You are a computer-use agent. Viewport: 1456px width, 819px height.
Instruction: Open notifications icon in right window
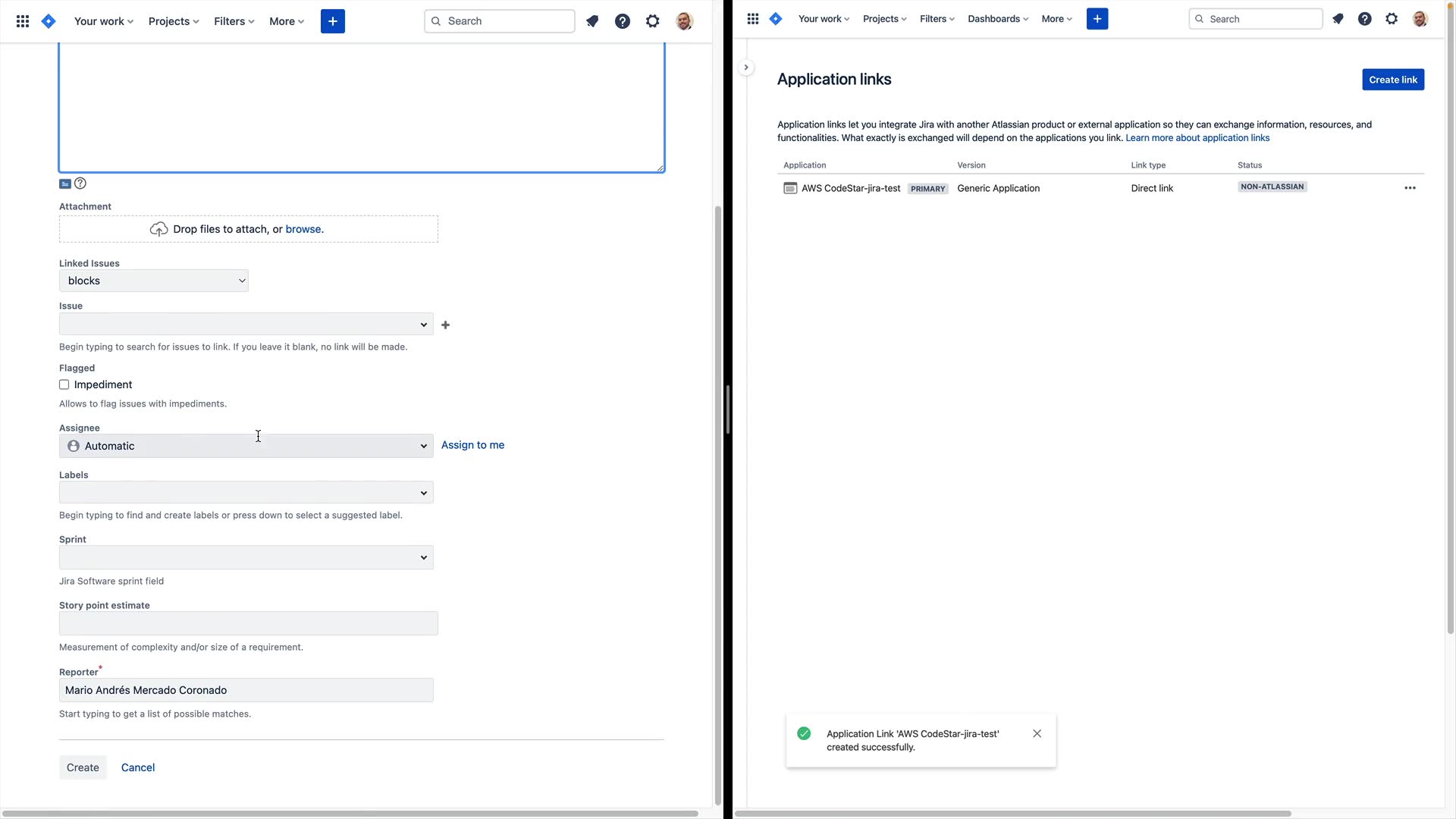pos(1338,19)
